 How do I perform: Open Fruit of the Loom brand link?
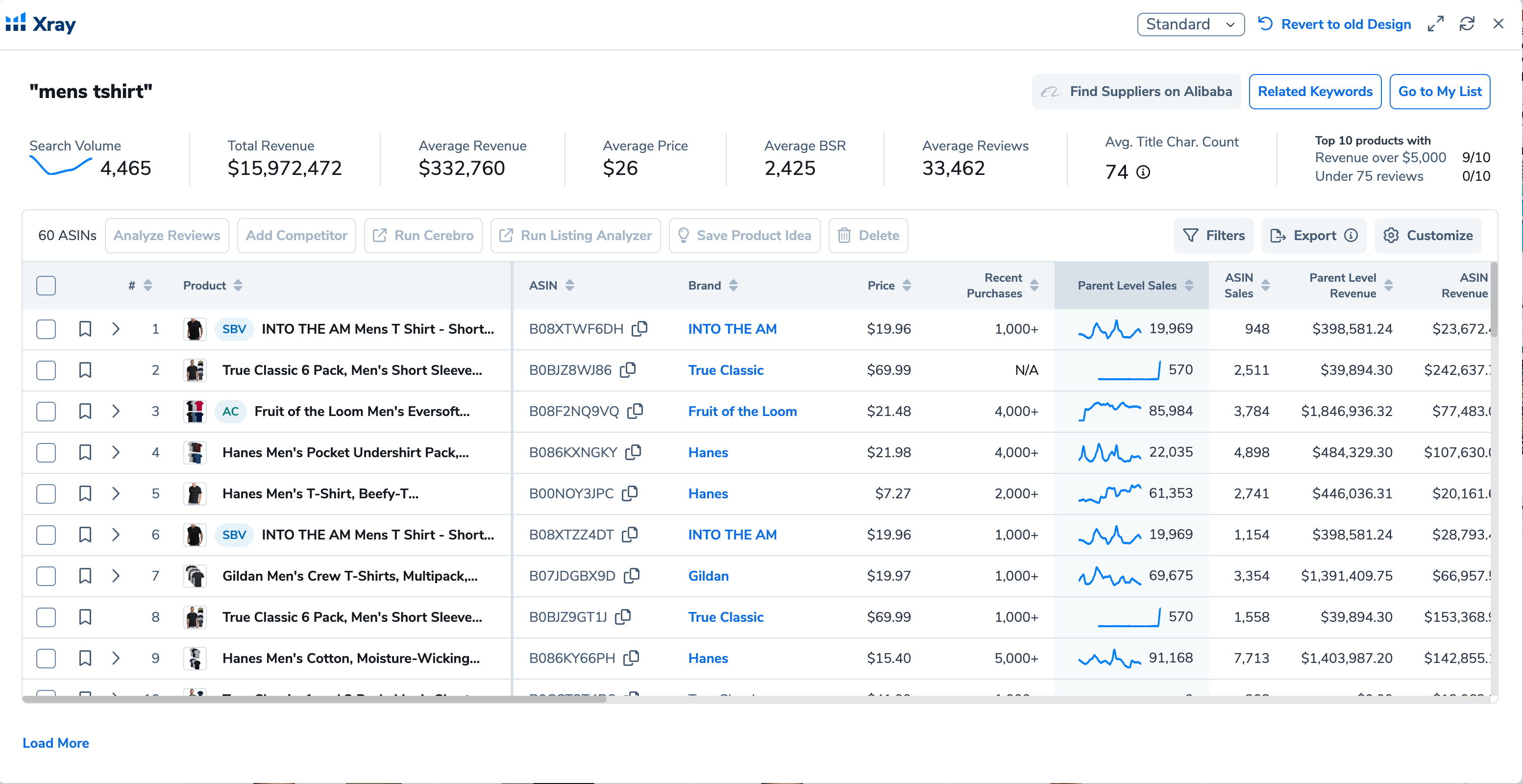tap(742, 411)
